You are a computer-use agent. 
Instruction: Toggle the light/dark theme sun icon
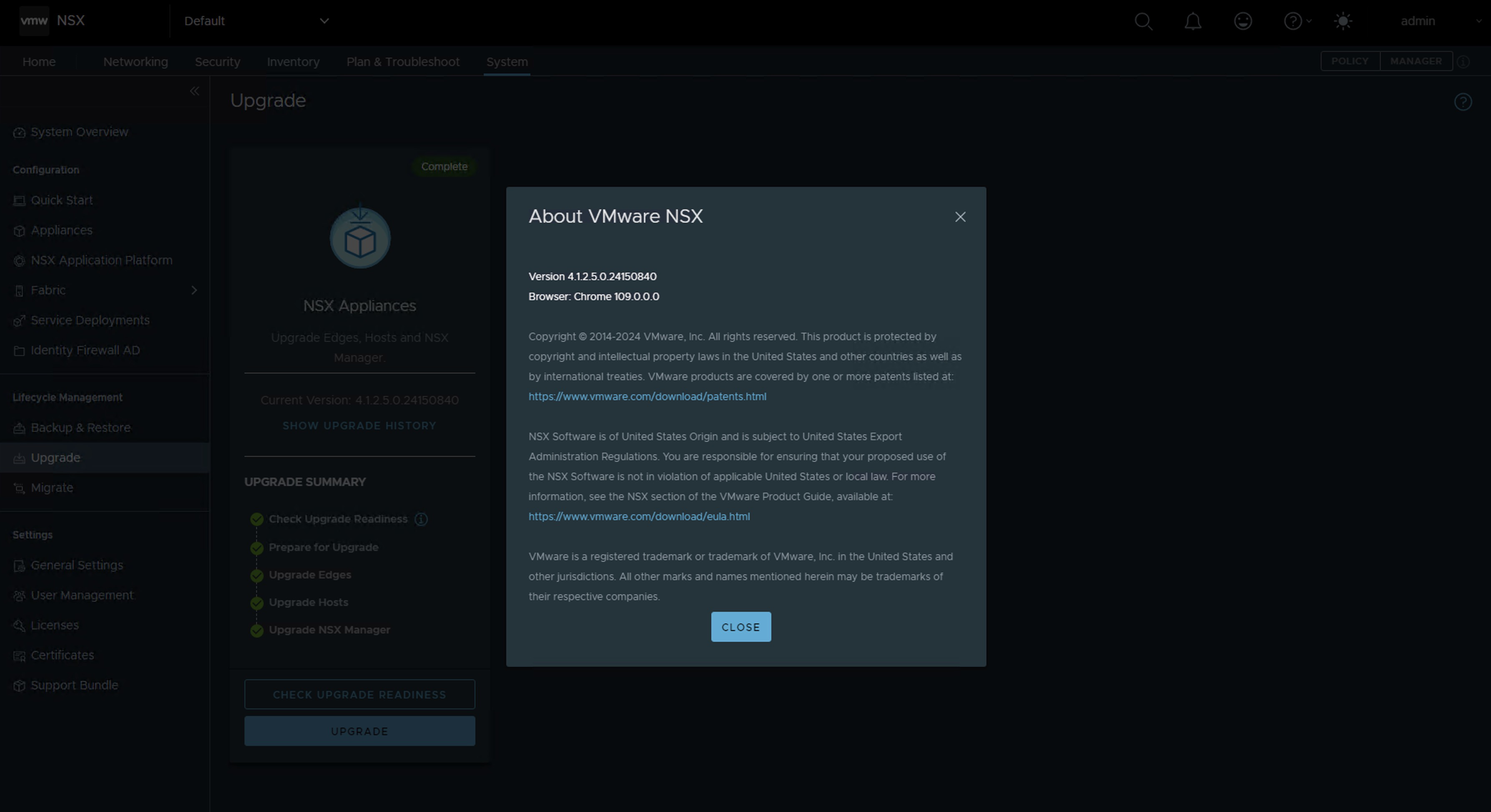pos(1343,21)
